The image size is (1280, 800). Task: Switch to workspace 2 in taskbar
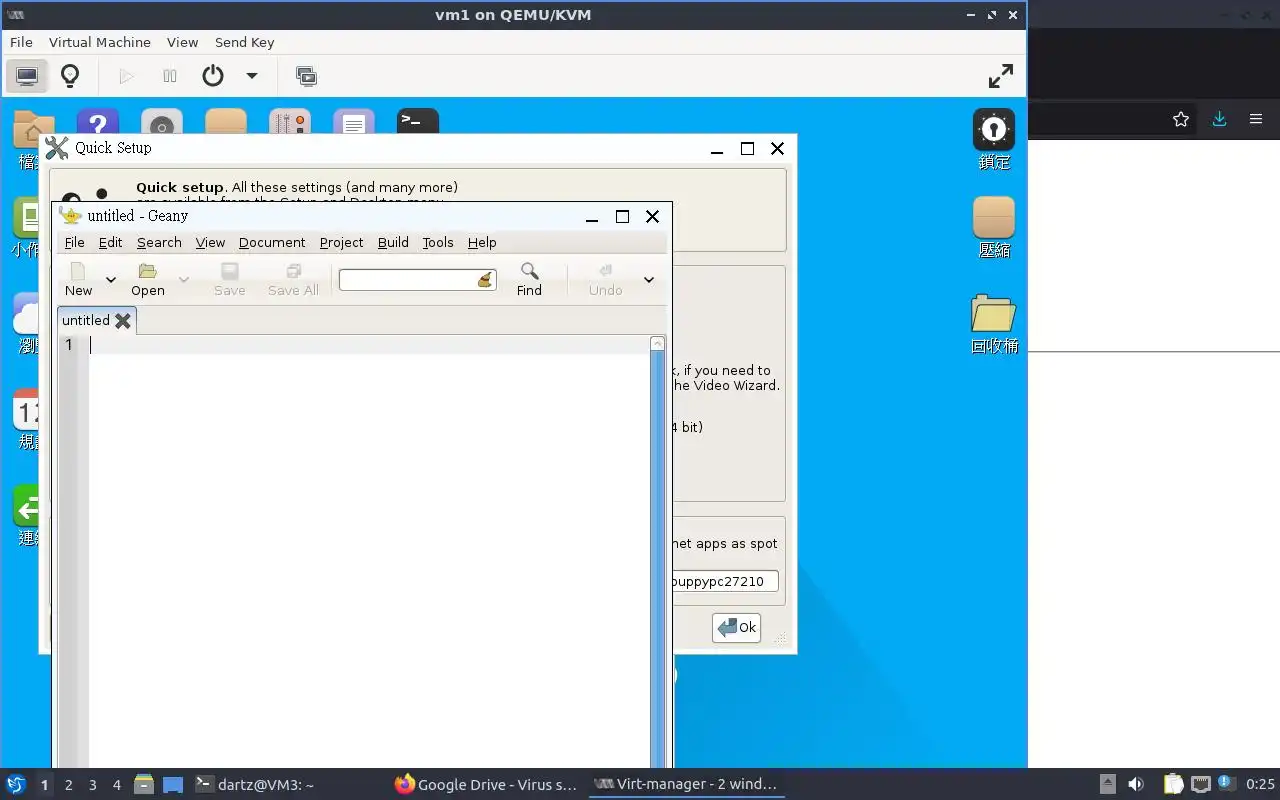tap(69, 785)
